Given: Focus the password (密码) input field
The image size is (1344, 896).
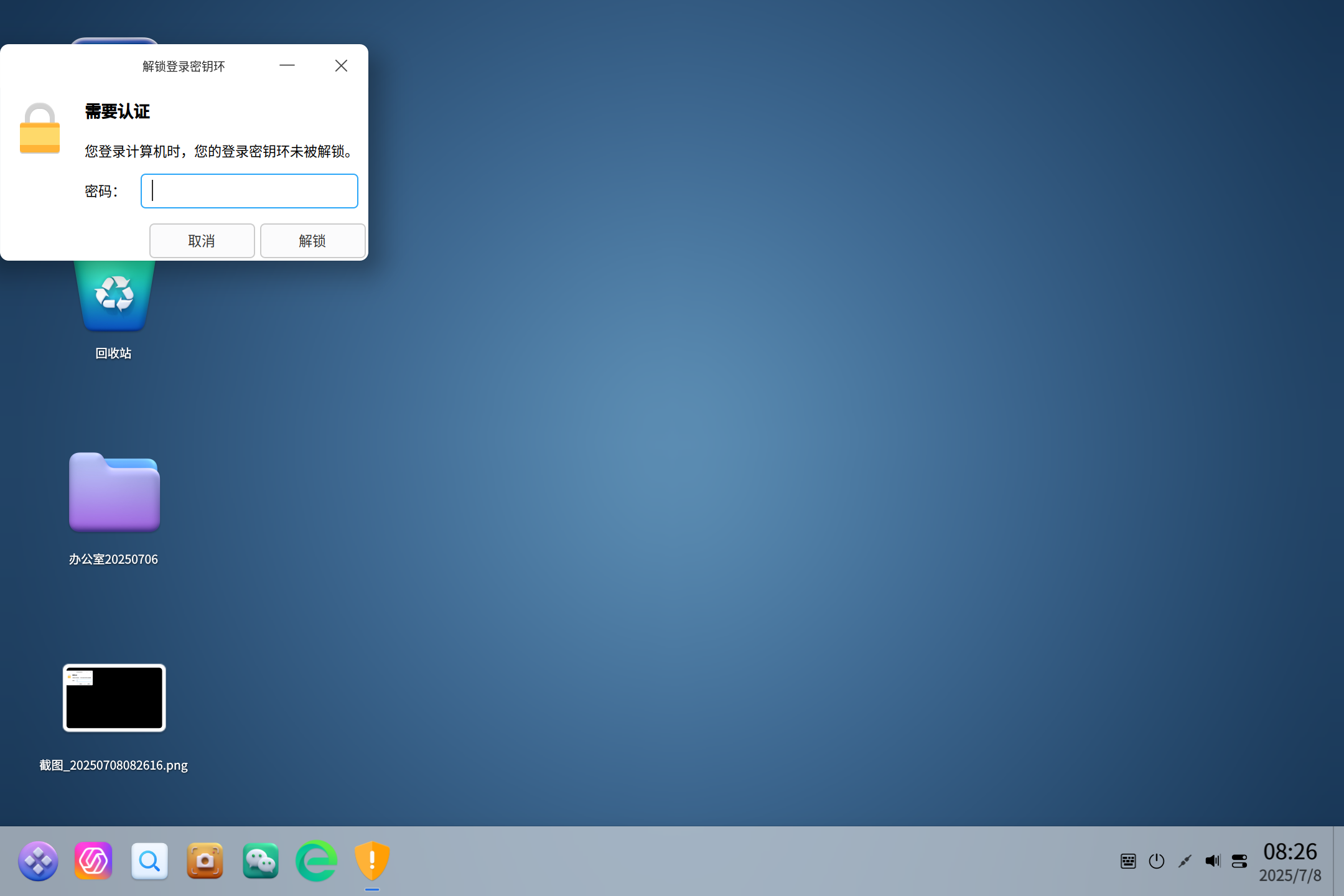Looking at the screenshot, I should point(250,191).
